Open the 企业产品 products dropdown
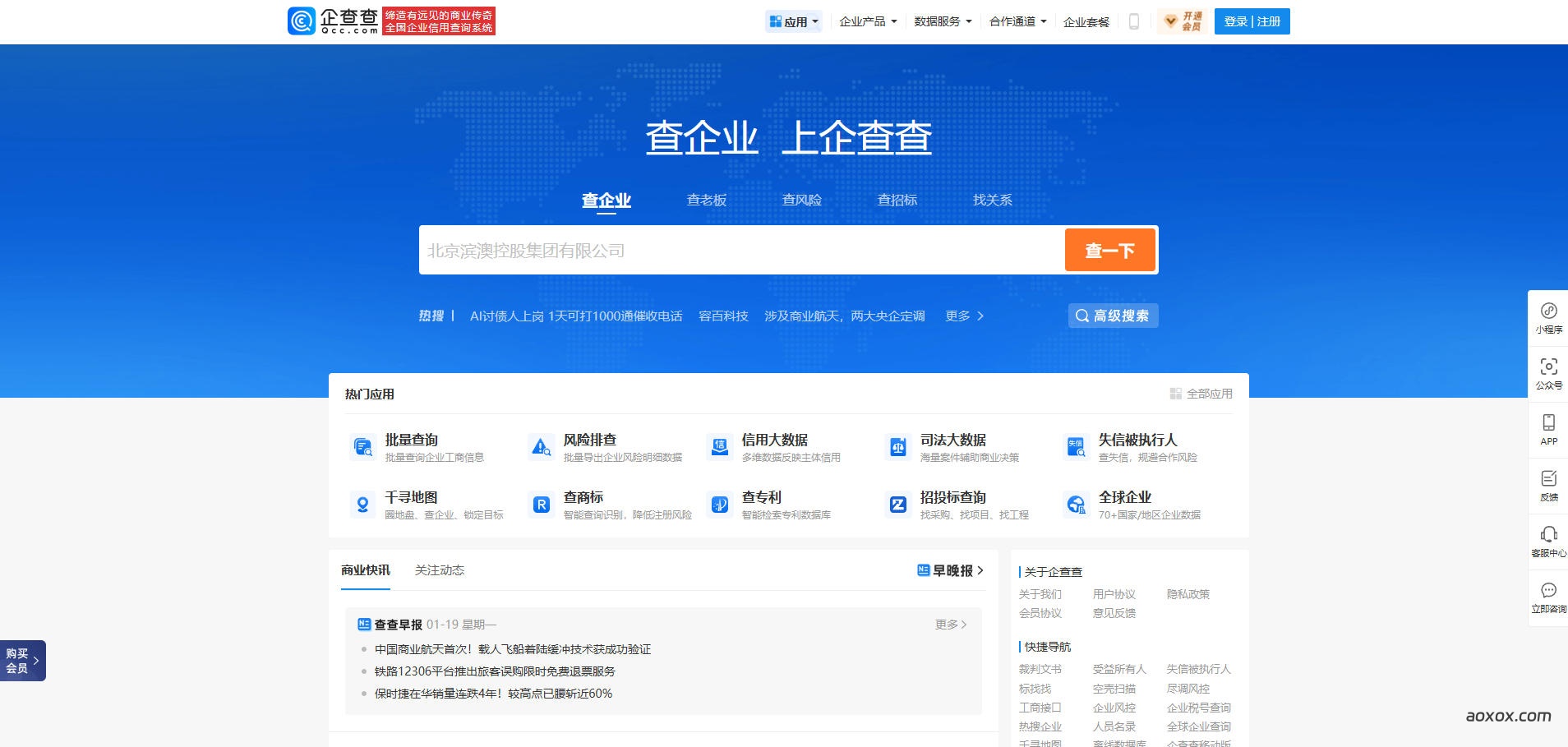Viewport: 1568px width, 747px height. 869,21
